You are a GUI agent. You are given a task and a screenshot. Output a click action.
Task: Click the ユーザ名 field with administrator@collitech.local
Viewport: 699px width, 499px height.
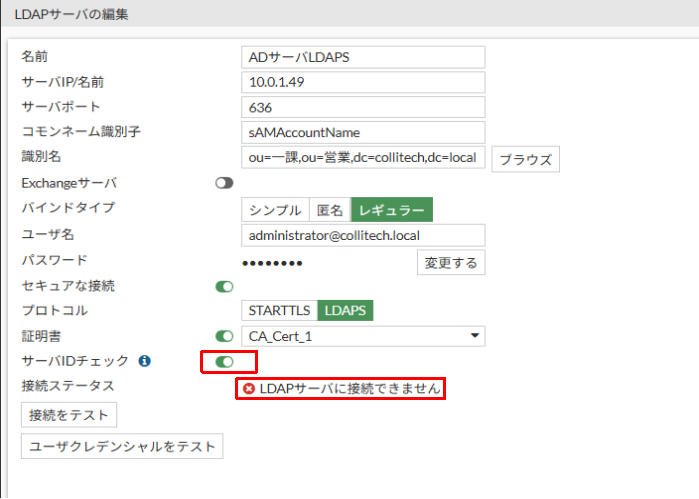pos(363,234)
